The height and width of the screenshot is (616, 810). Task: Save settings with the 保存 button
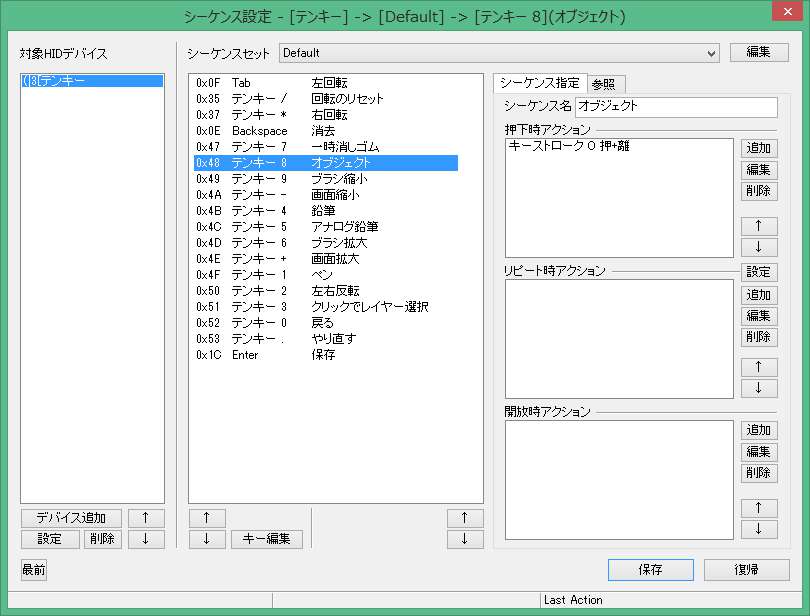[650, 569]
